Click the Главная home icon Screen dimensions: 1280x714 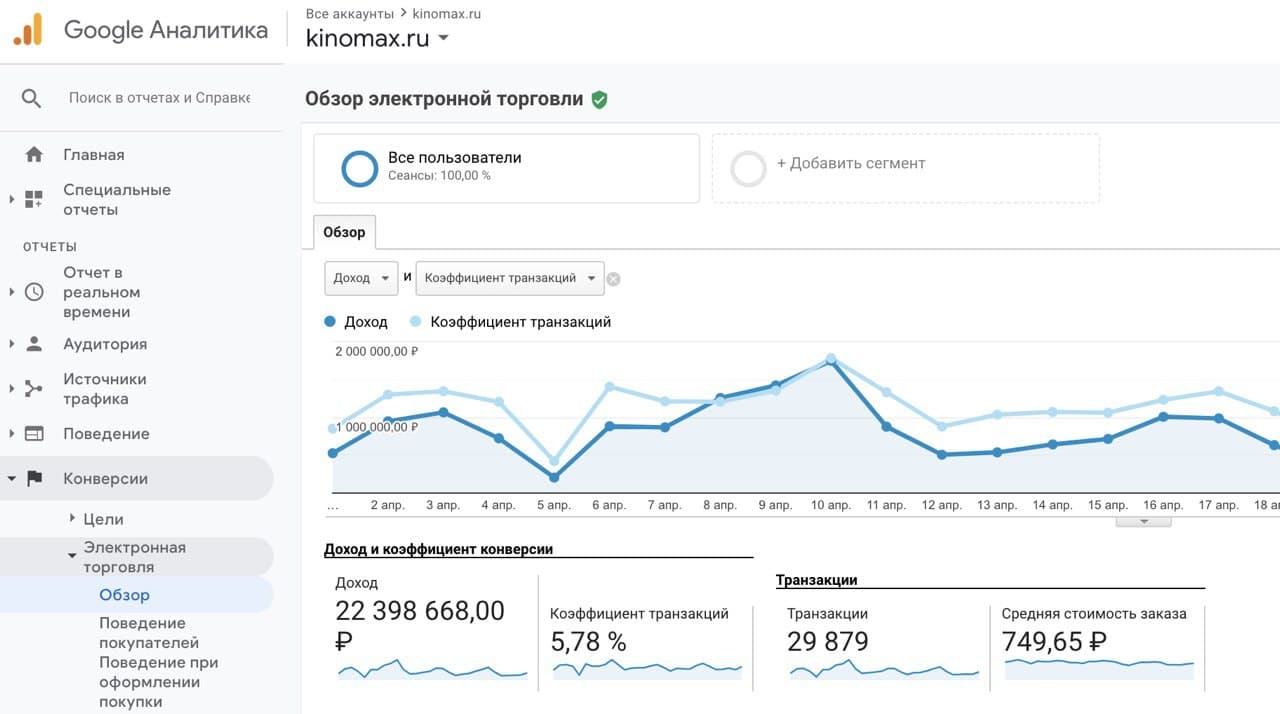click(x=34, y=155)
